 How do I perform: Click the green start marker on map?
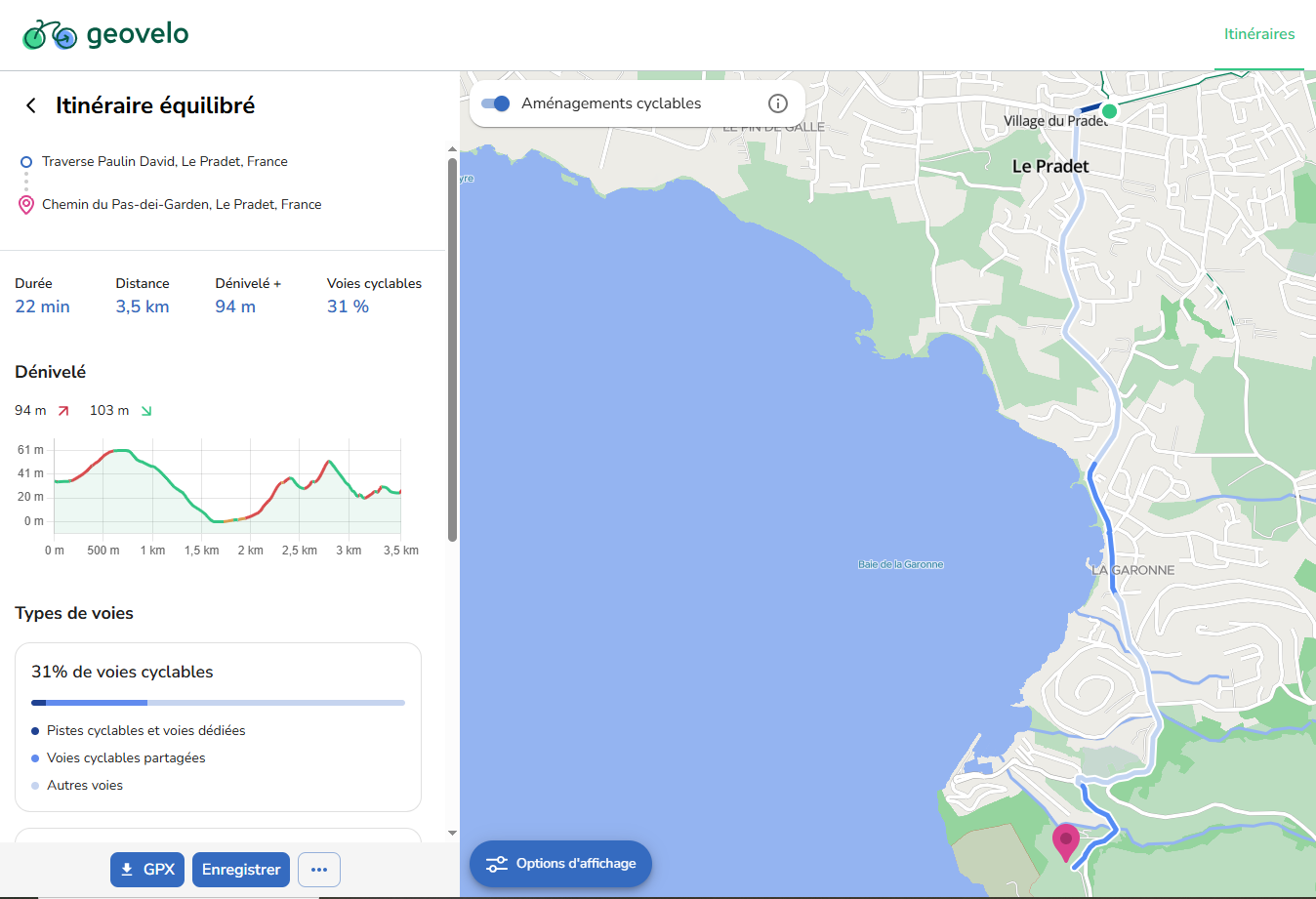point(1109,111)
